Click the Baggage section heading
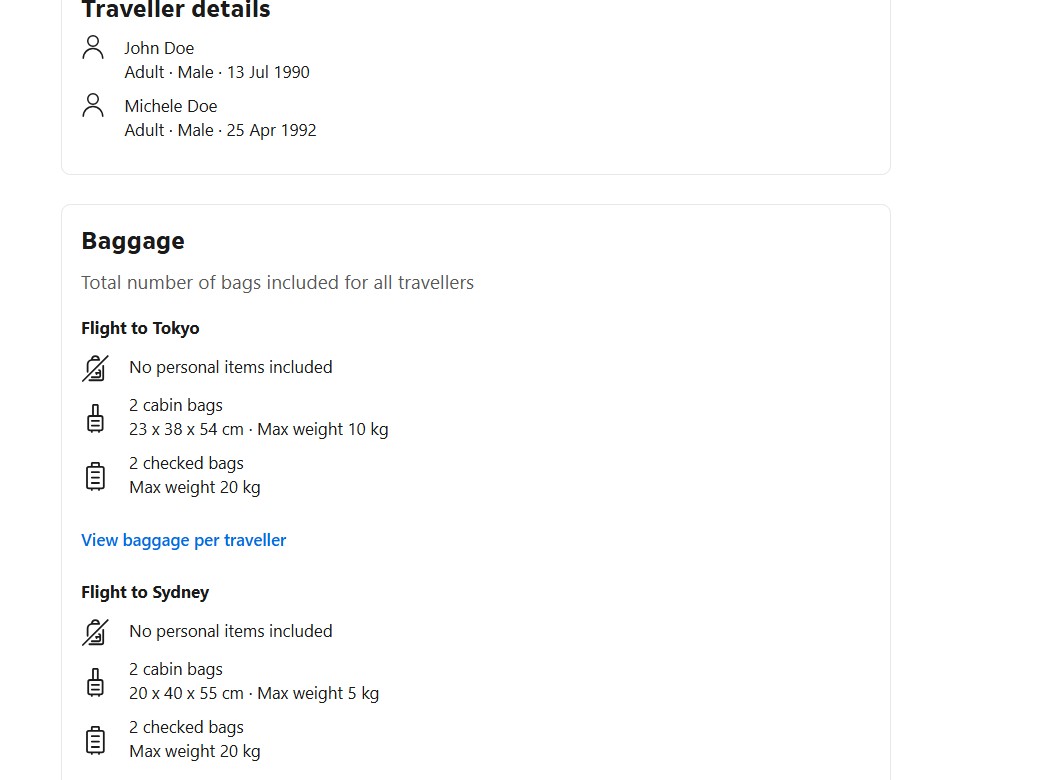This screenshot has width=1048, height=780. click(133, 241)
